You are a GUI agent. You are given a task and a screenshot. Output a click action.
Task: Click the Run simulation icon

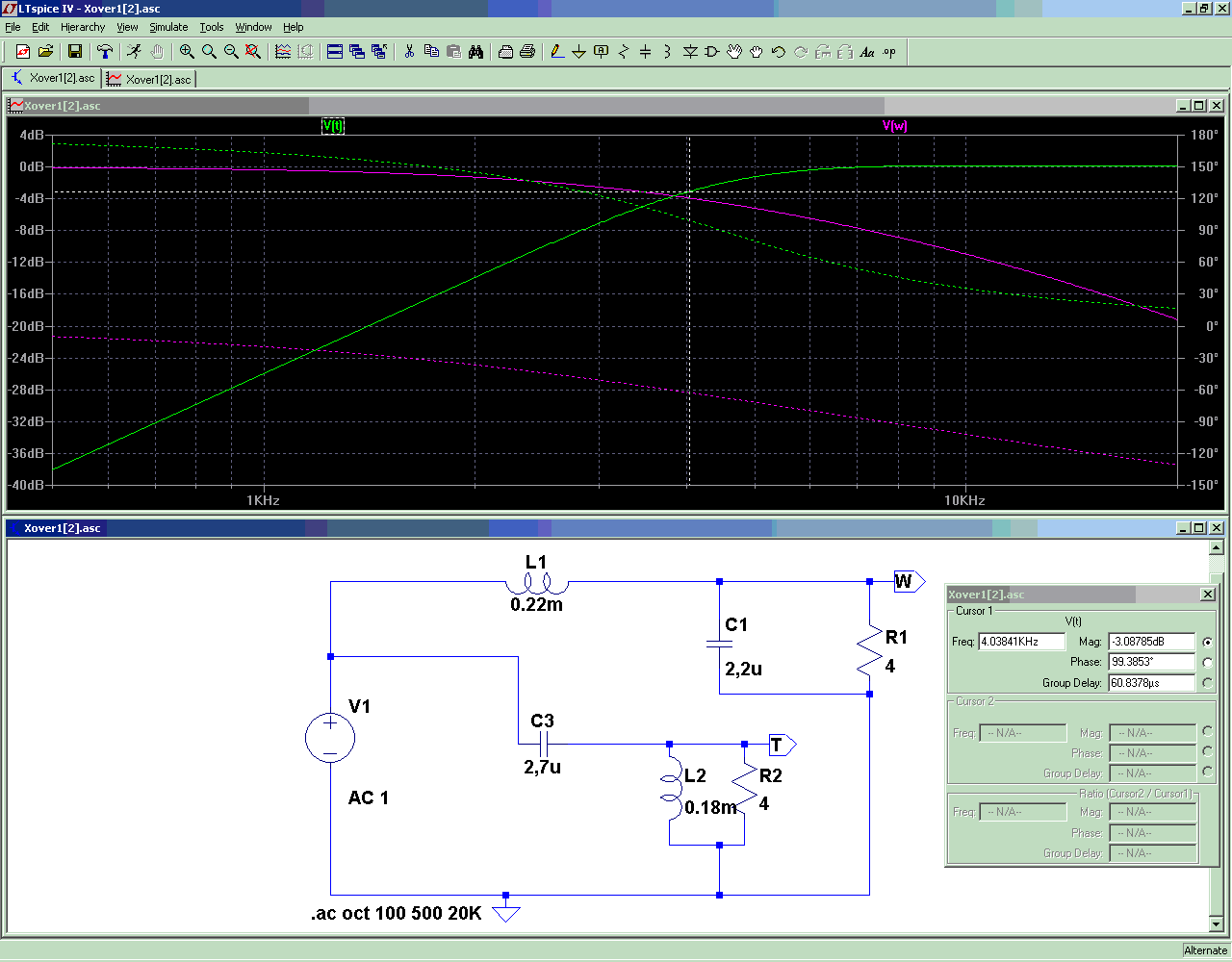134,52
